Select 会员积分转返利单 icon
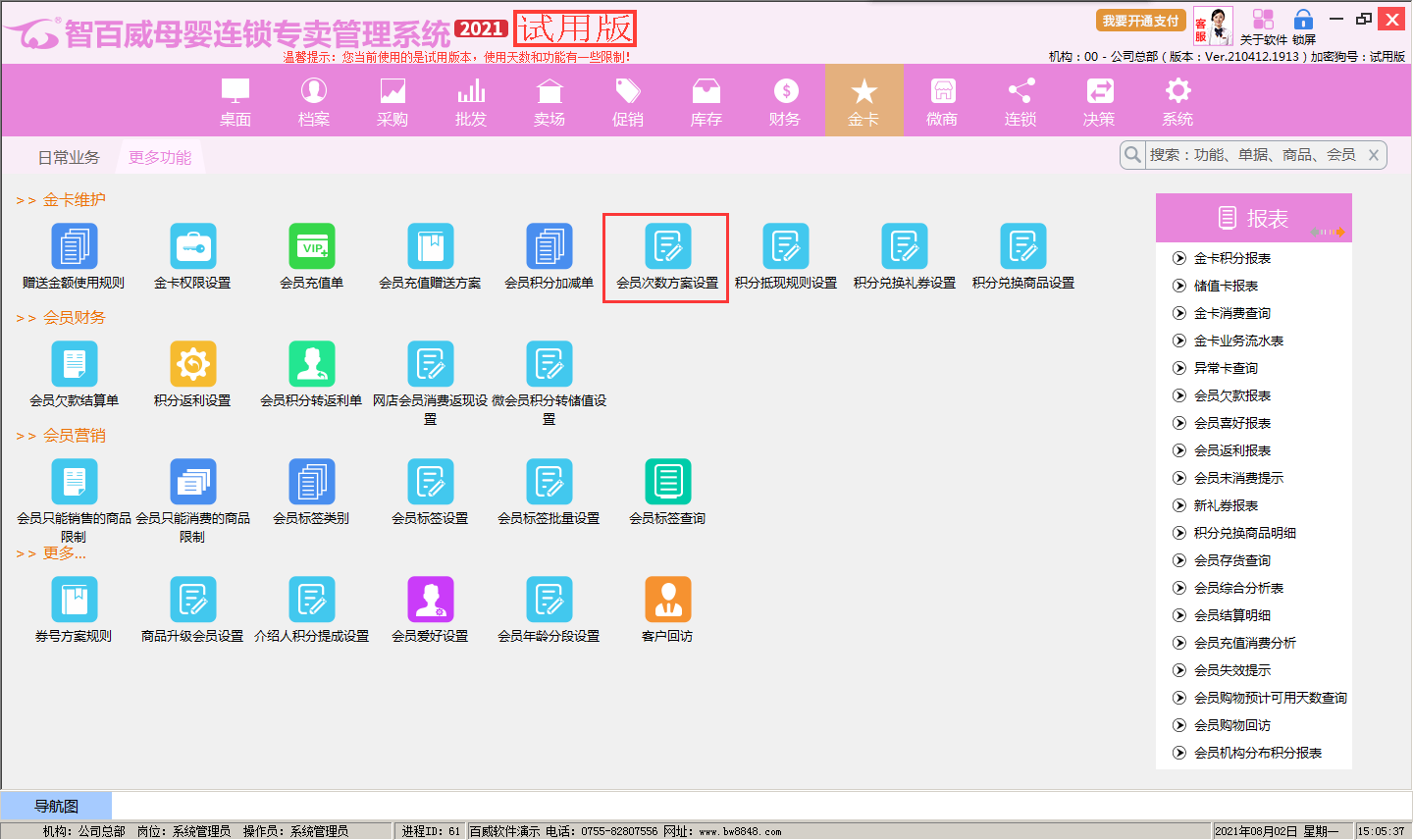The height and width of the screenshot is (840, 1413). tap(311, 365)
